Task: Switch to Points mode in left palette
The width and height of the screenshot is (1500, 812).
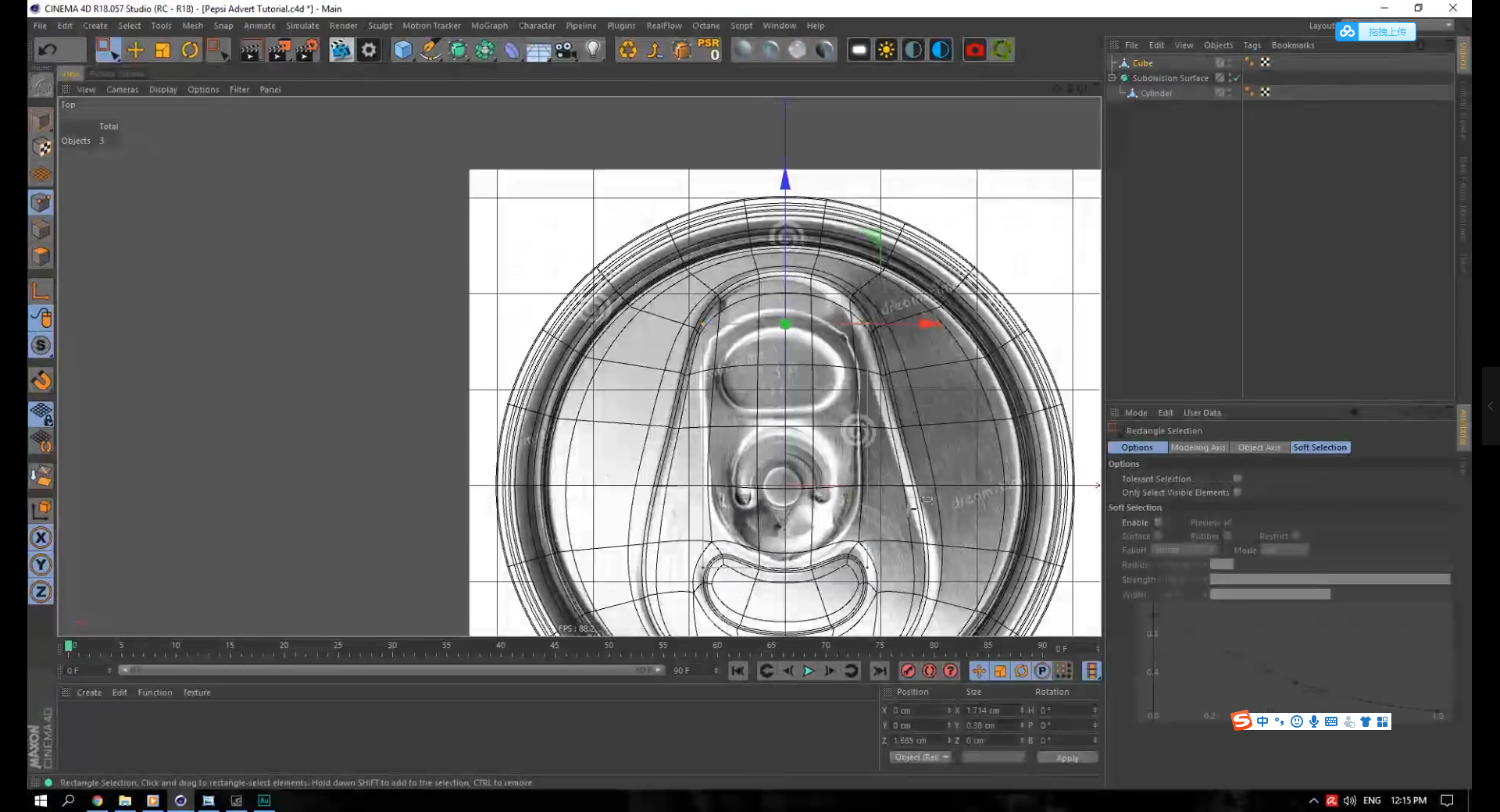Action: coord(41,202)
